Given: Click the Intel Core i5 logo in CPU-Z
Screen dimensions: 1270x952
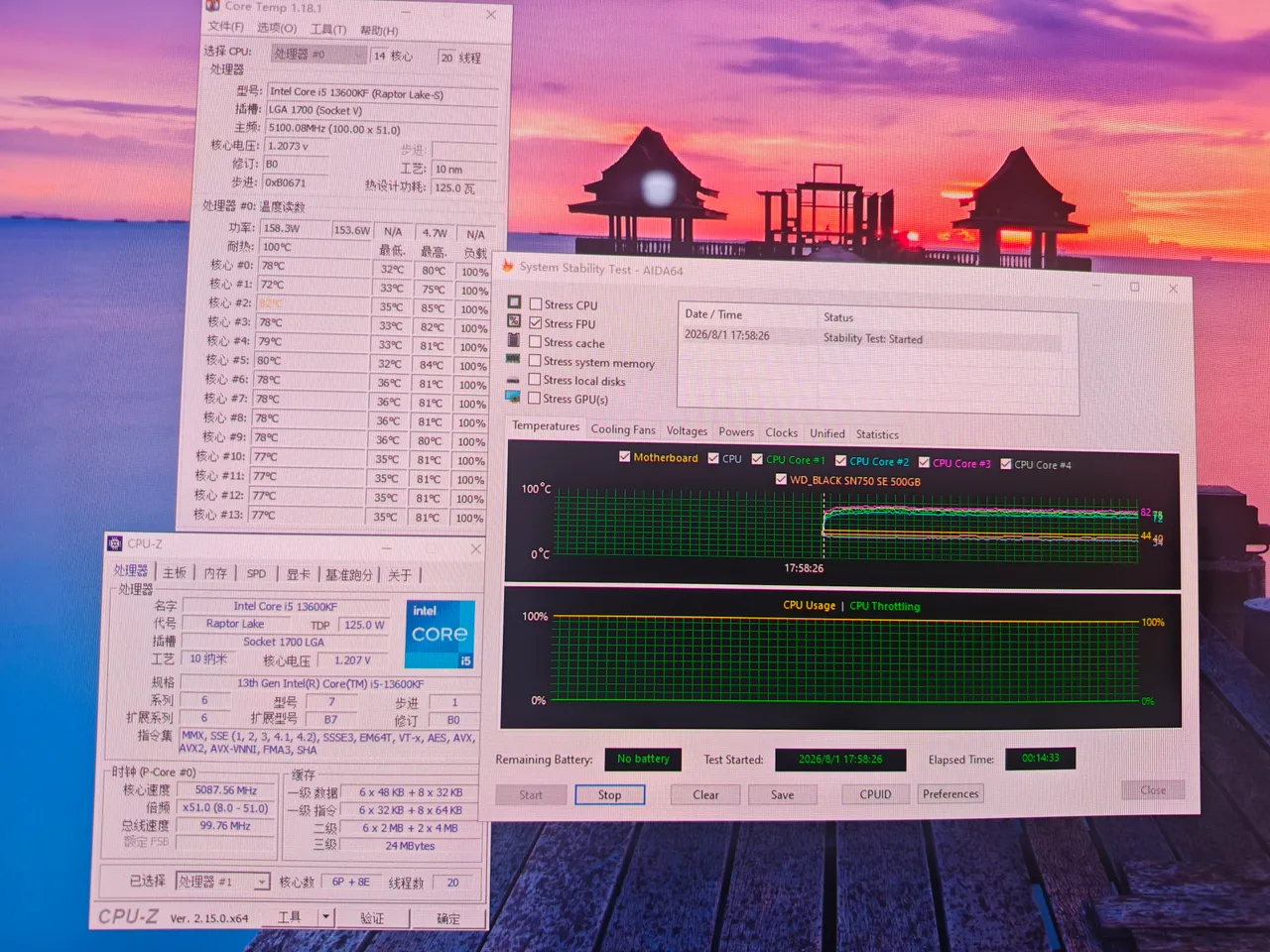Looking at the screenshot, I should 440,634.
